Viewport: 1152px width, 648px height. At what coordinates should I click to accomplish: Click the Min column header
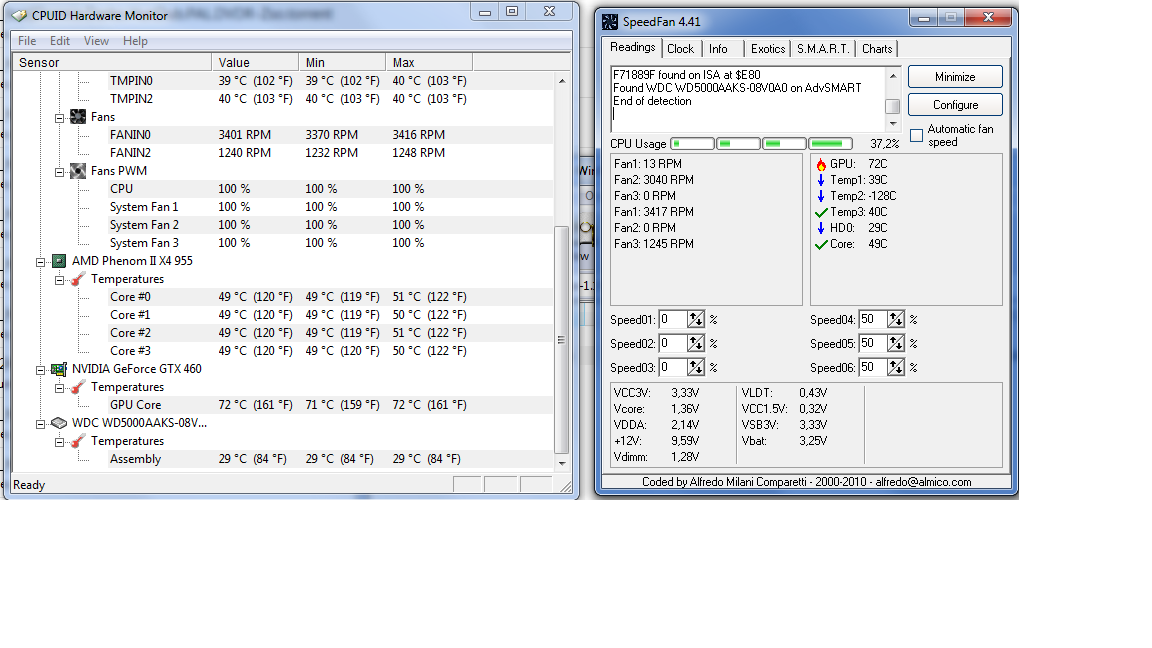[342, 62]
